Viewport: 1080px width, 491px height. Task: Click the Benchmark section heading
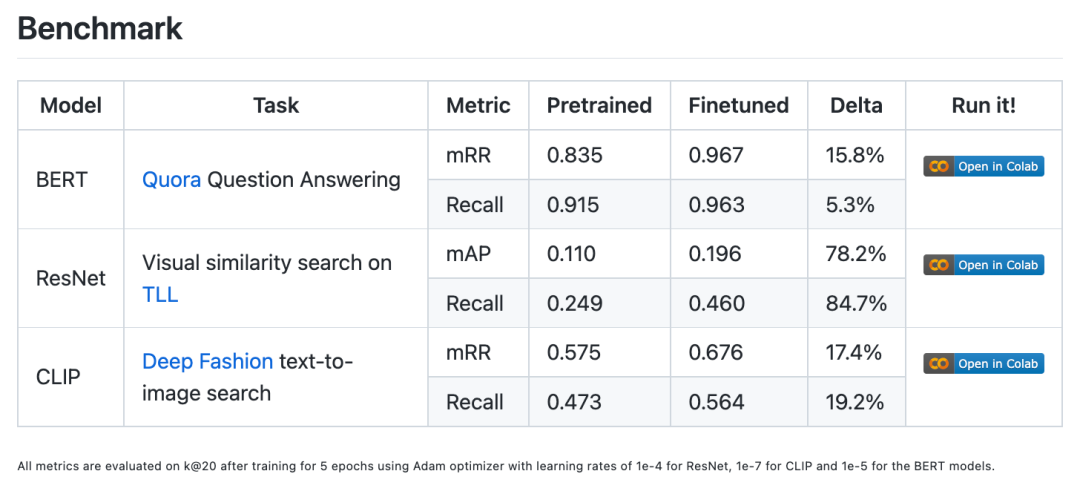coord(100,28)
